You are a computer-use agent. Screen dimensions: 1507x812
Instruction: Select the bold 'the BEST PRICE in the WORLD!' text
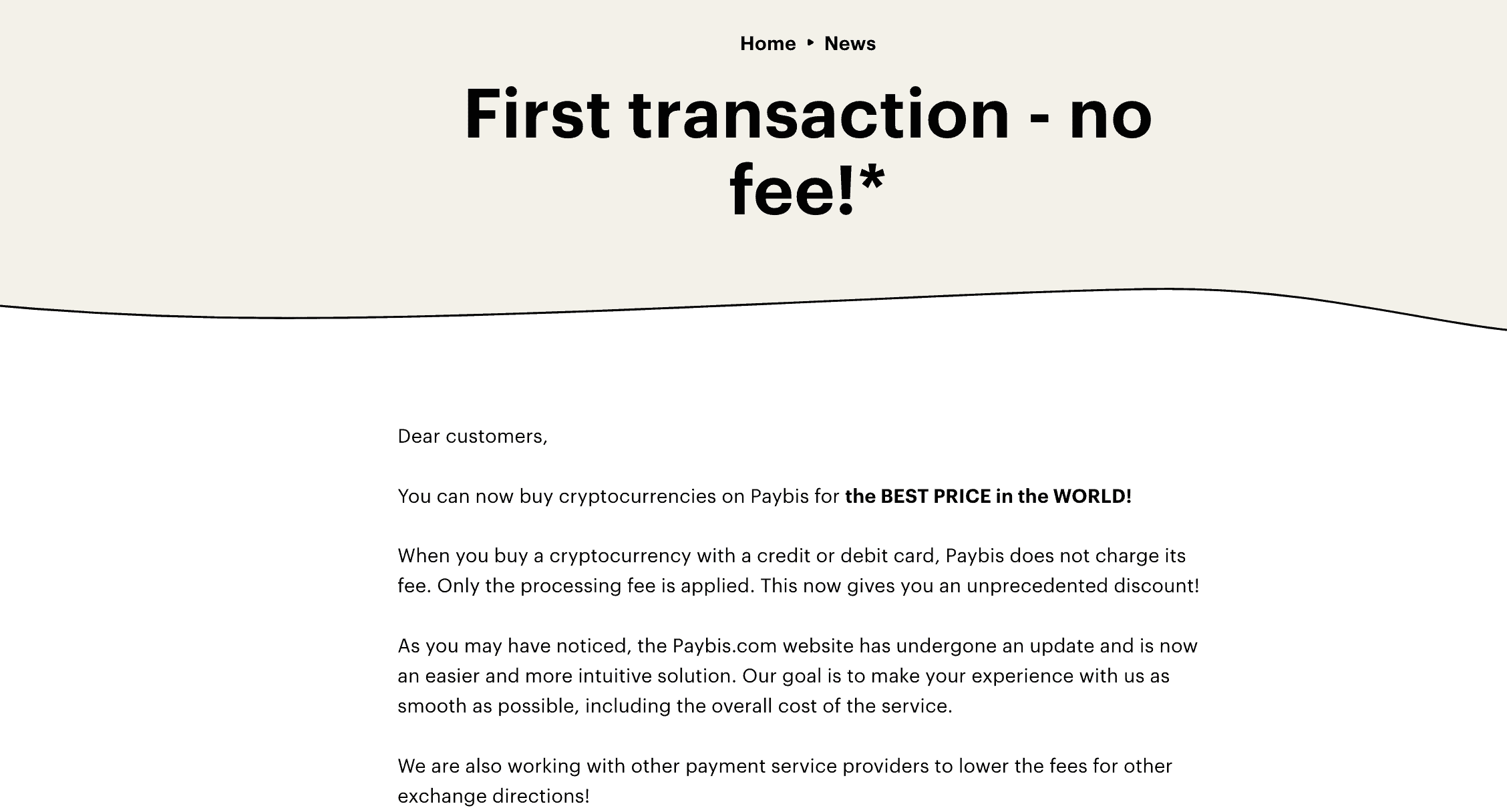click(x=988, y=496)
